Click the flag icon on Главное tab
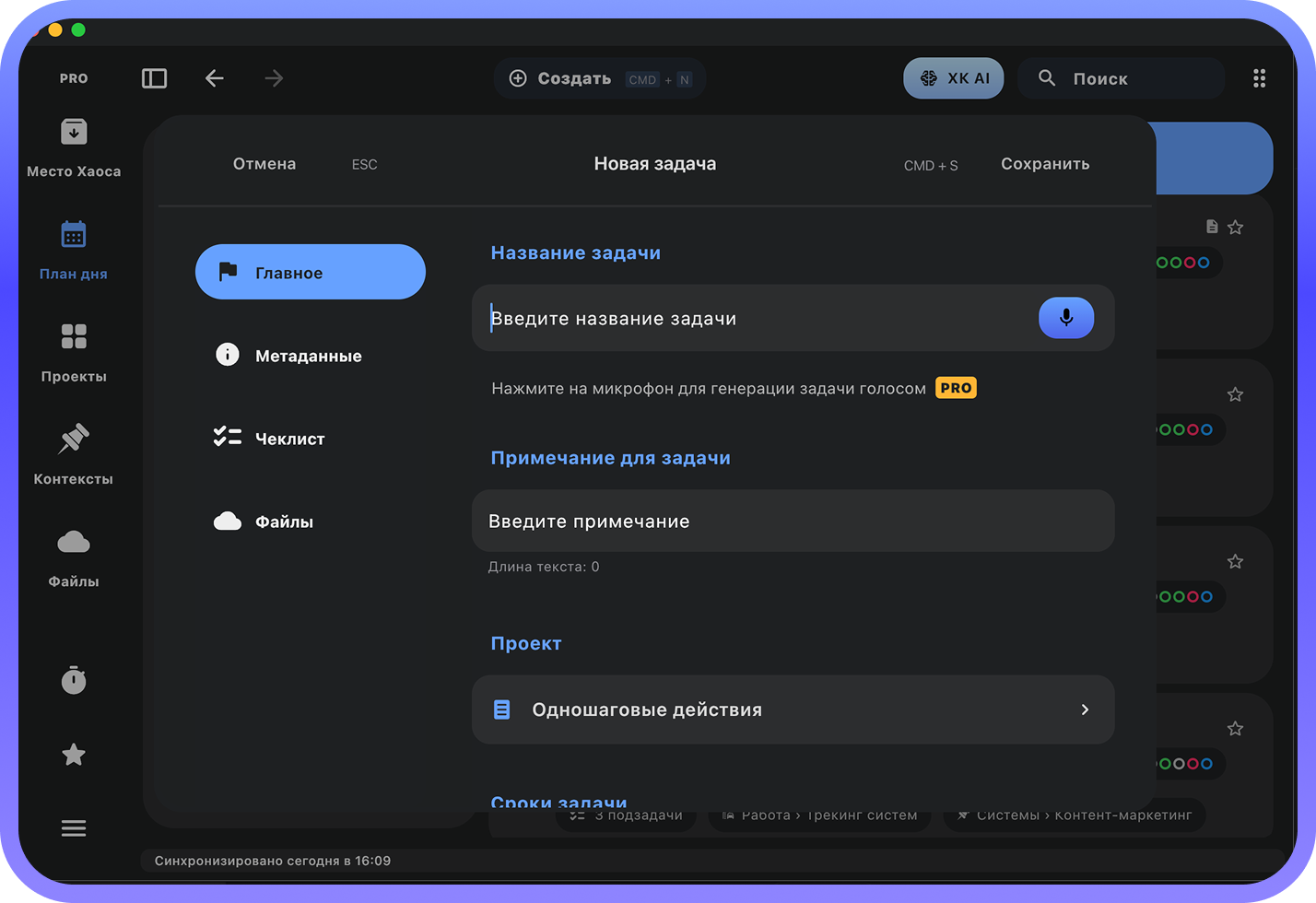Screen dimensions: 1316x903 tap(228, 272)
